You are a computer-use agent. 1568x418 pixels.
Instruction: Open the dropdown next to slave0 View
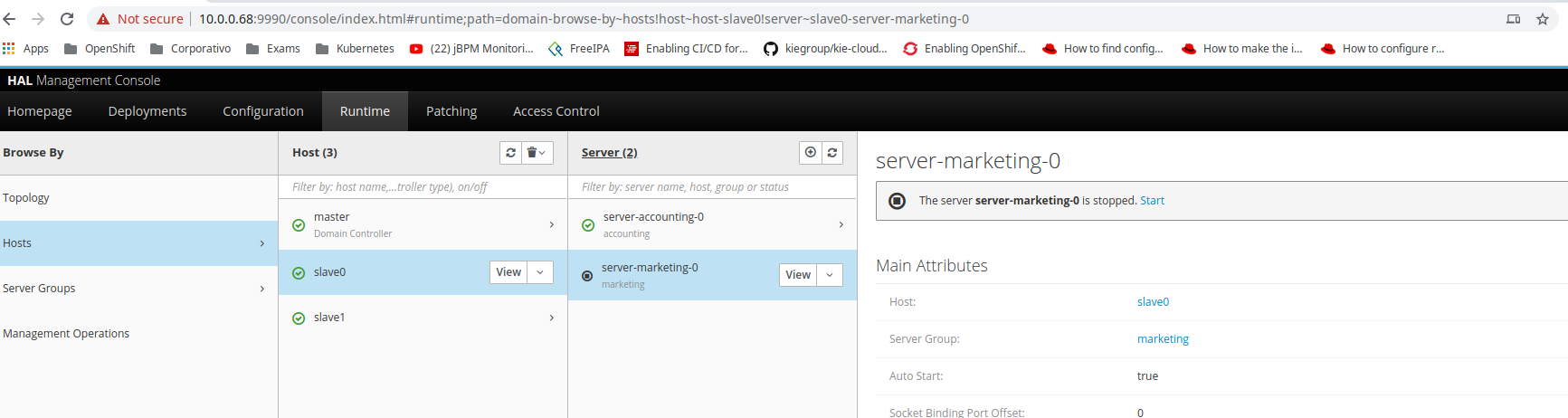pyautogui.click(x=540, y=272)
